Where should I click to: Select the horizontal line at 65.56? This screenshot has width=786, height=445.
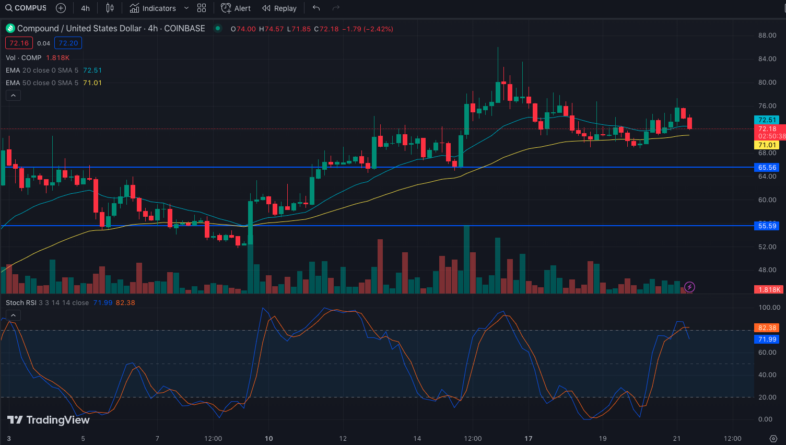point(376,167)
